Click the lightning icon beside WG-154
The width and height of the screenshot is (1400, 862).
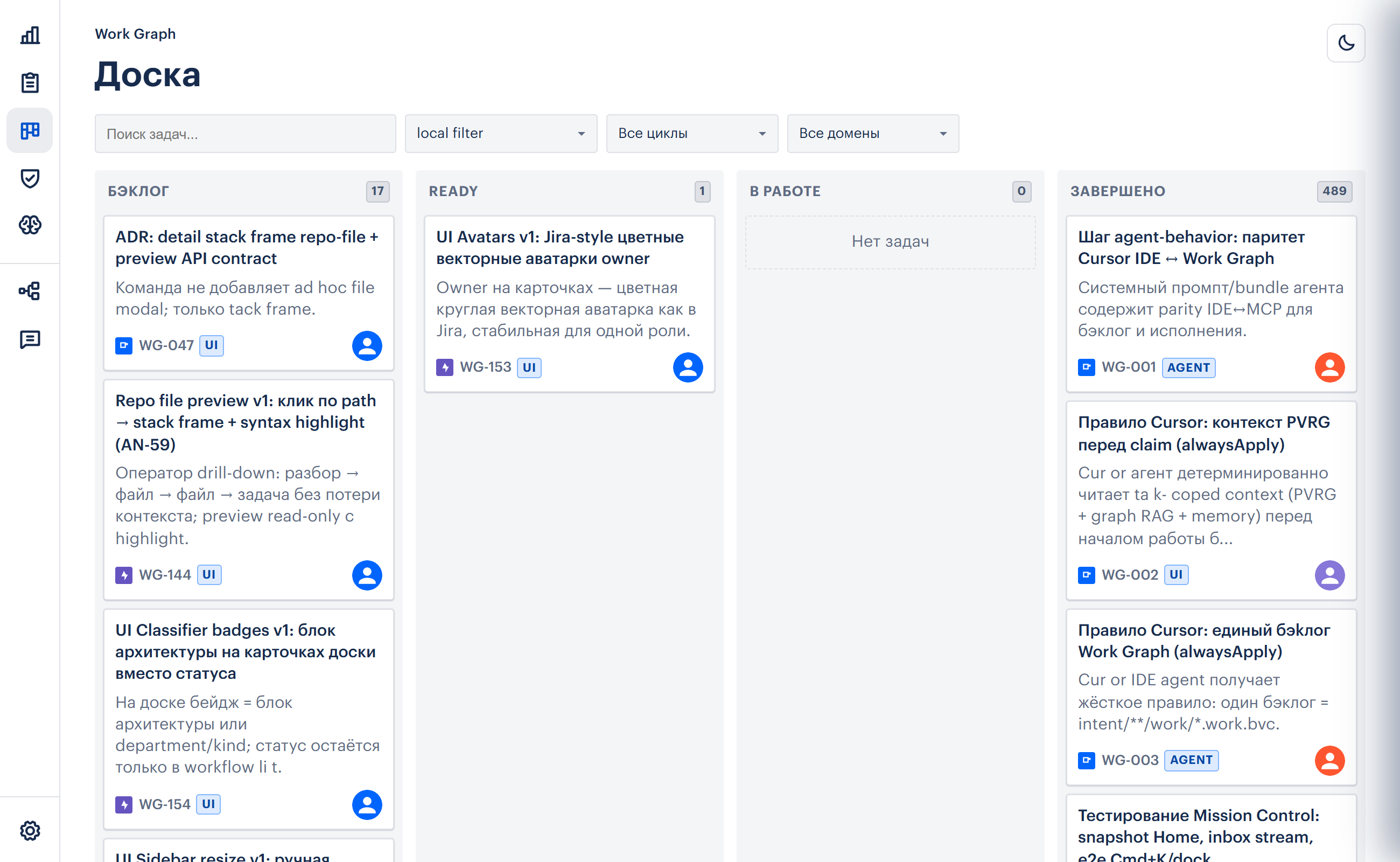pyautogui.click(x=124, y=804)
